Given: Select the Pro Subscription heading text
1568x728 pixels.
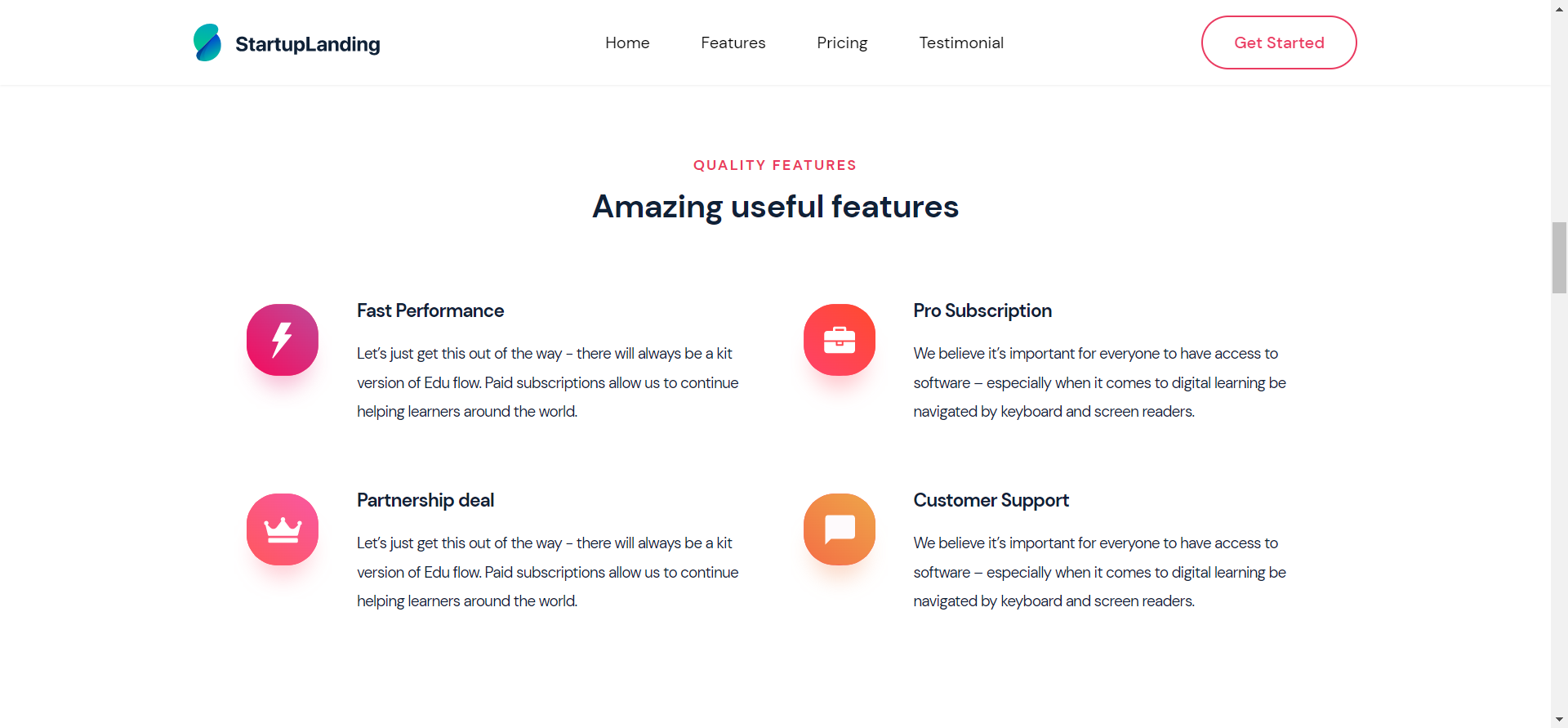Looking at the screenshot, I should tap(982, 311).
